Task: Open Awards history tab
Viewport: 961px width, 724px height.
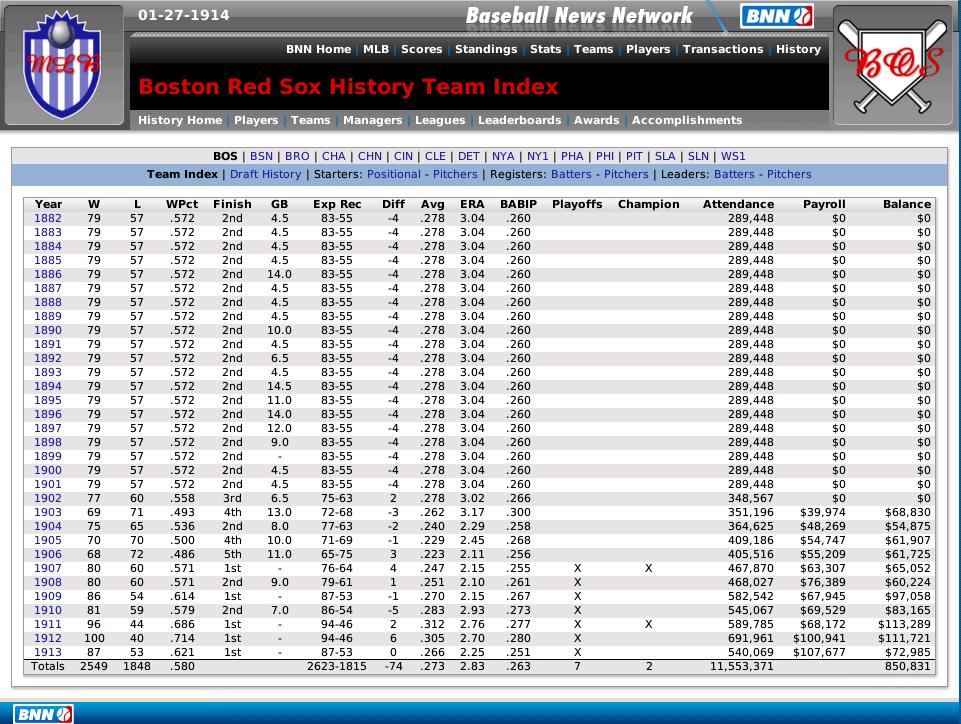Action: click(x=596, y=120)
